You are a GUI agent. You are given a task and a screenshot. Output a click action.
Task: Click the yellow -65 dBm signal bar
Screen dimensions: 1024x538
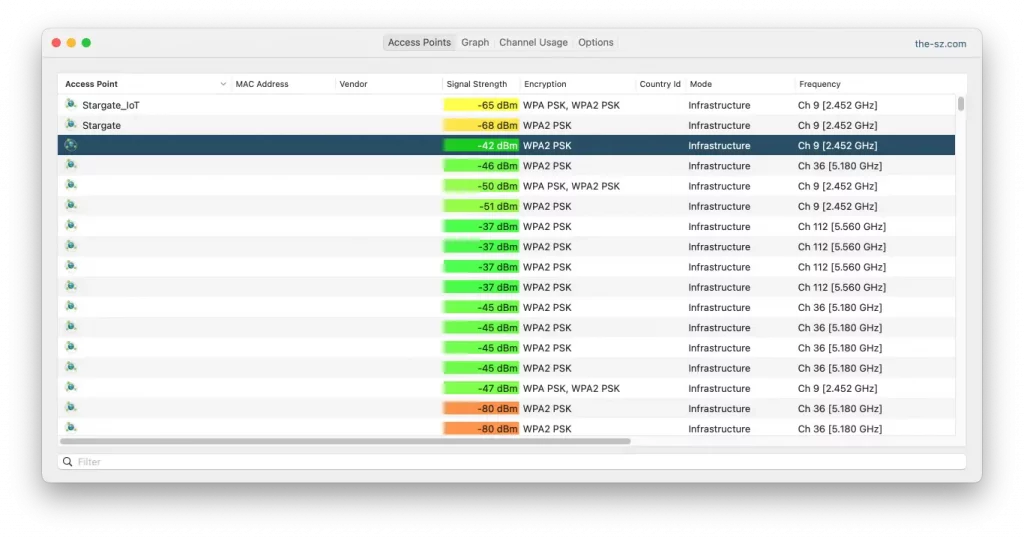click(481, 105)
